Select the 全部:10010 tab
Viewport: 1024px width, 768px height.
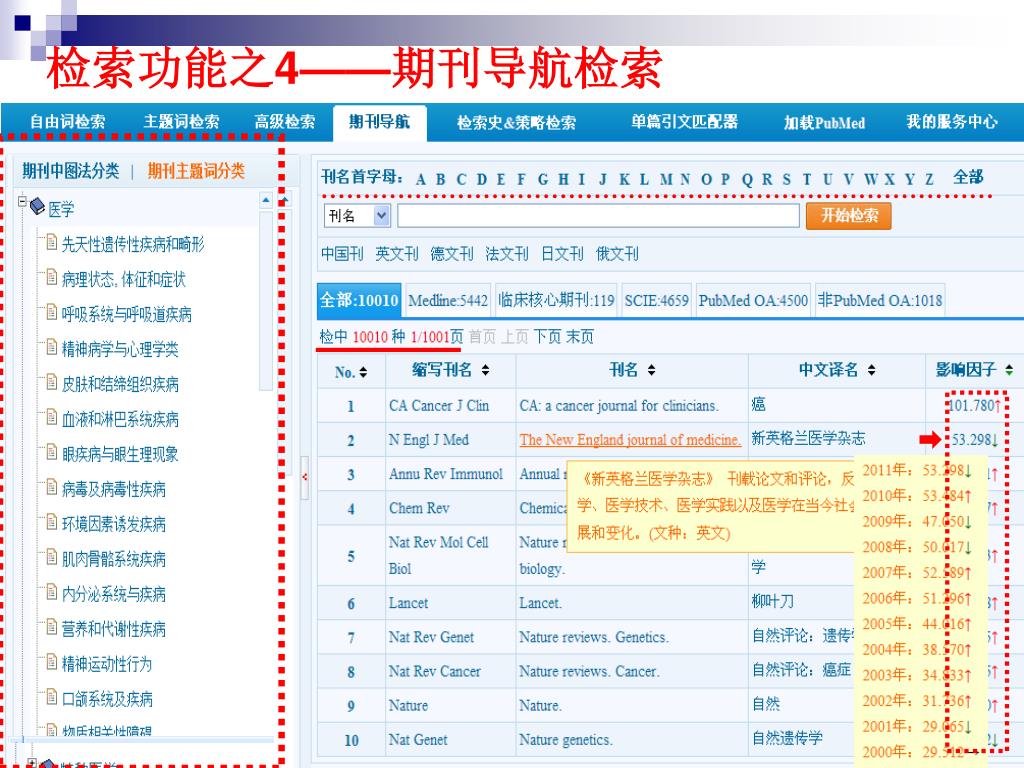(359, 300)
